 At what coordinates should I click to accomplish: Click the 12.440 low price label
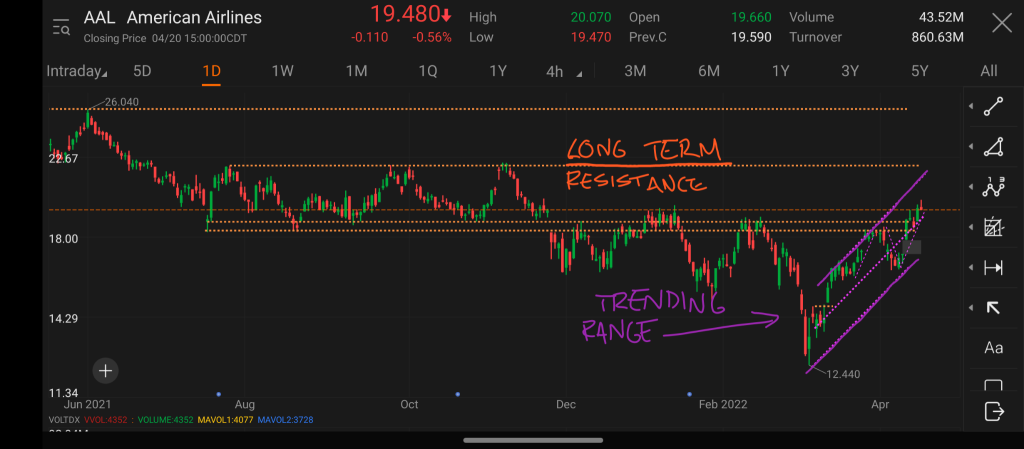click(843, 374)
